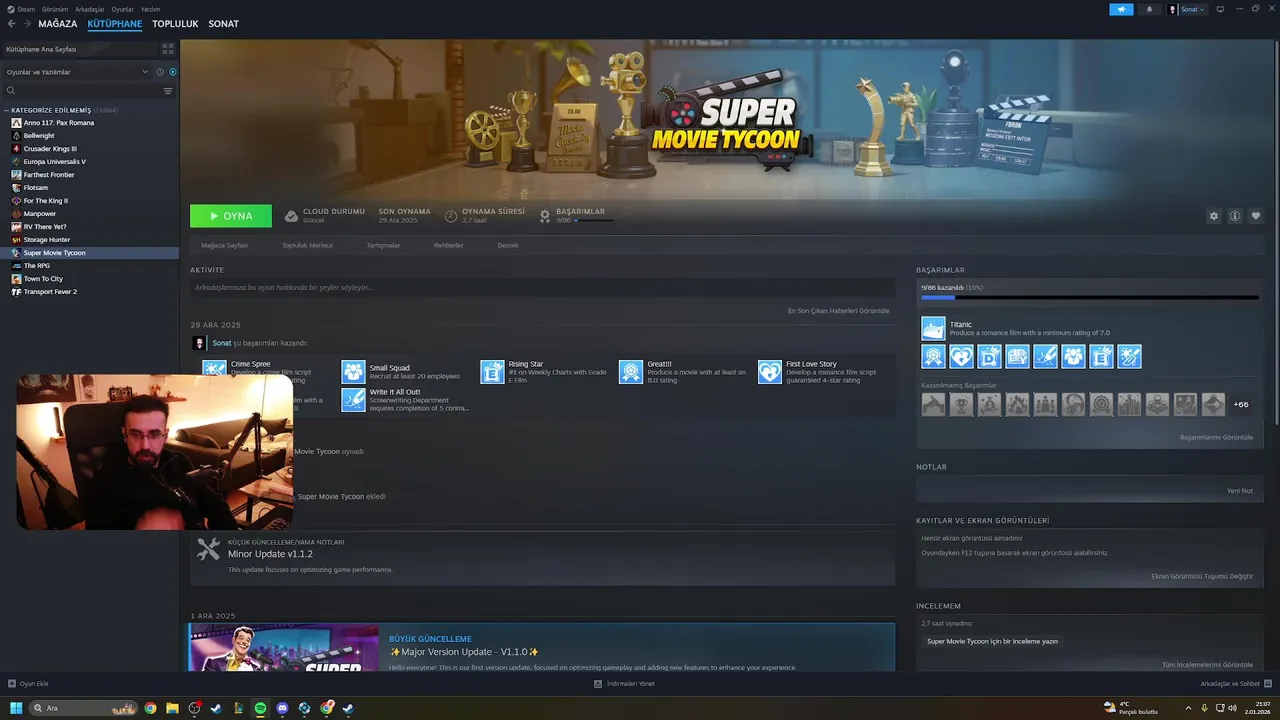Screen dimensions: 1280x720
Task: Select Transport Fever 2 in library
Action: pyautogui.click(x=50, y=292)
